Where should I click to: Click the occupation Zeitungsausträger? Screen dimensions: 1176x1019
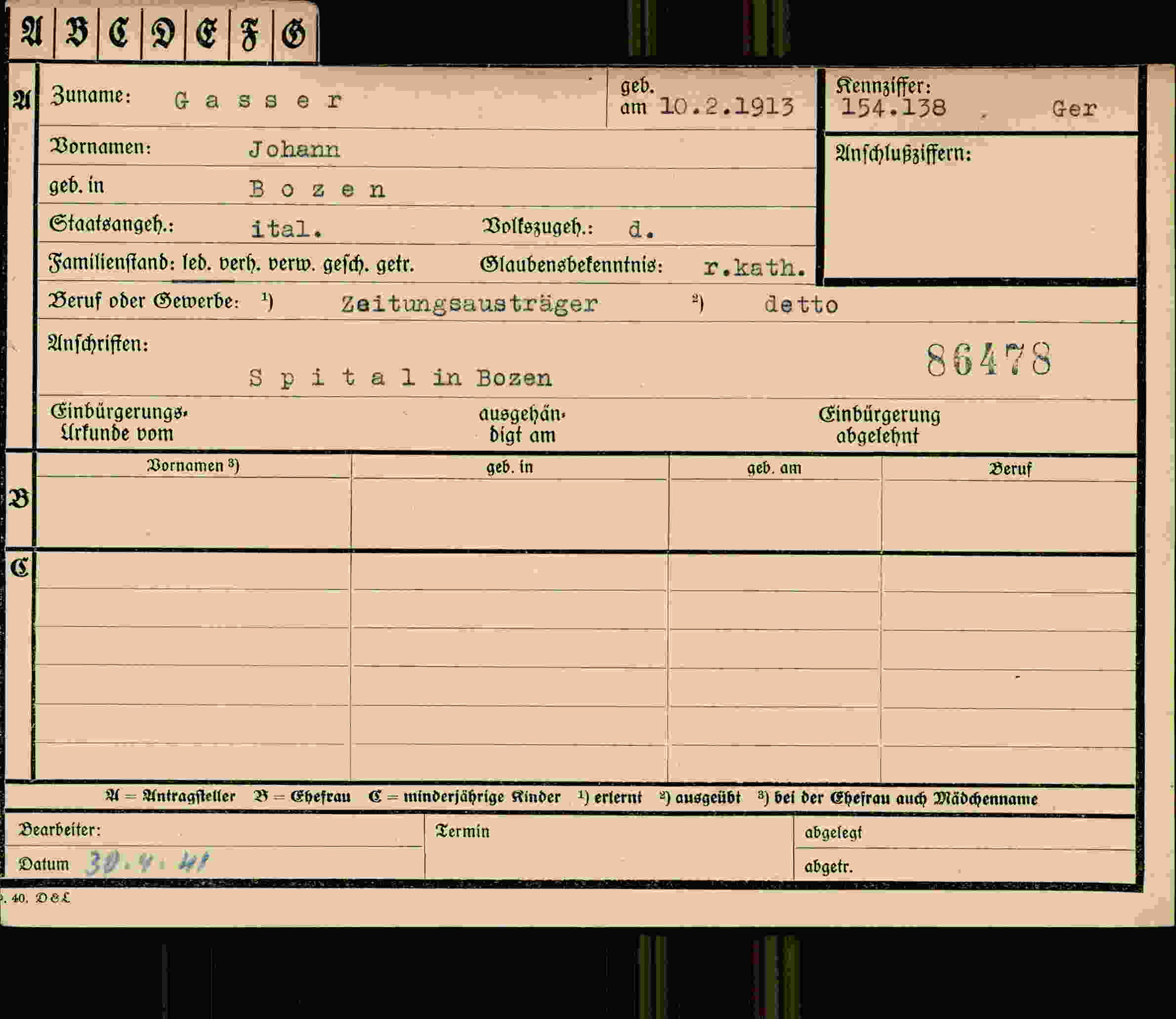[x=469, y=304]
